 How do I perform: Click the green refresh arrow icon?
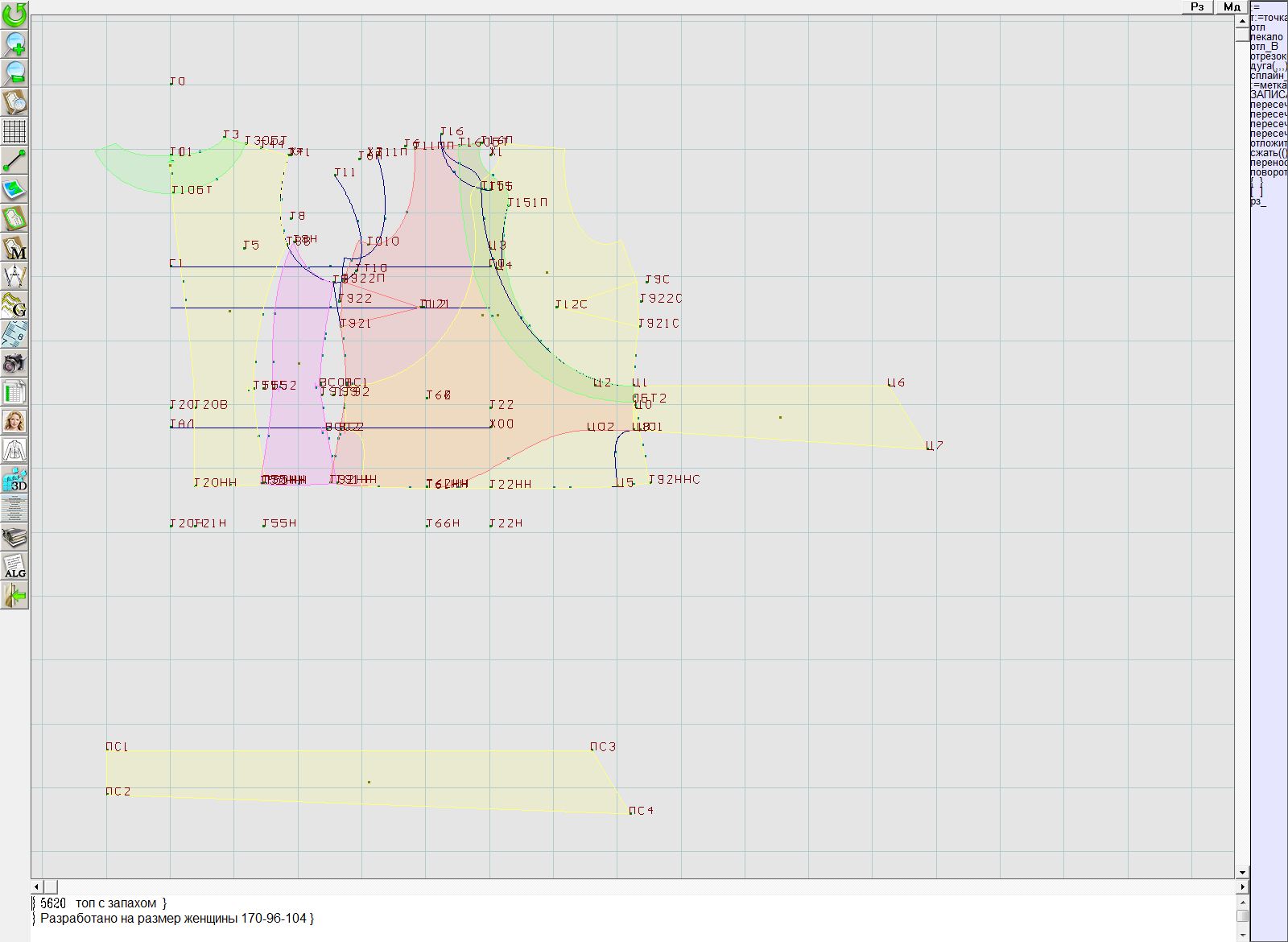click(14, 14)
